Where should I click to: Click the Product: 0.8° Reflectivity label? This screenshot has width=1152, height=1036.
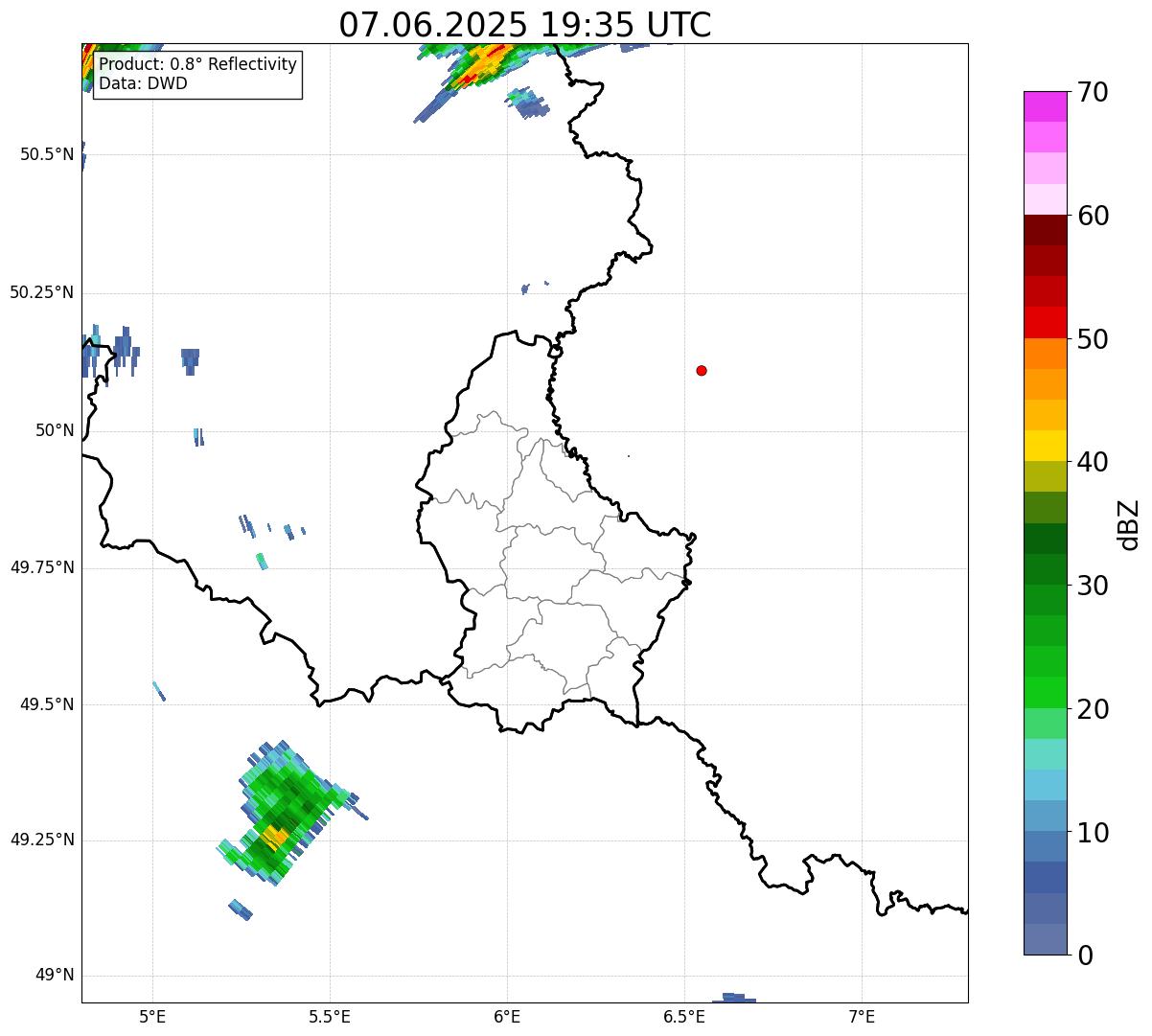[x=198, y=64]
